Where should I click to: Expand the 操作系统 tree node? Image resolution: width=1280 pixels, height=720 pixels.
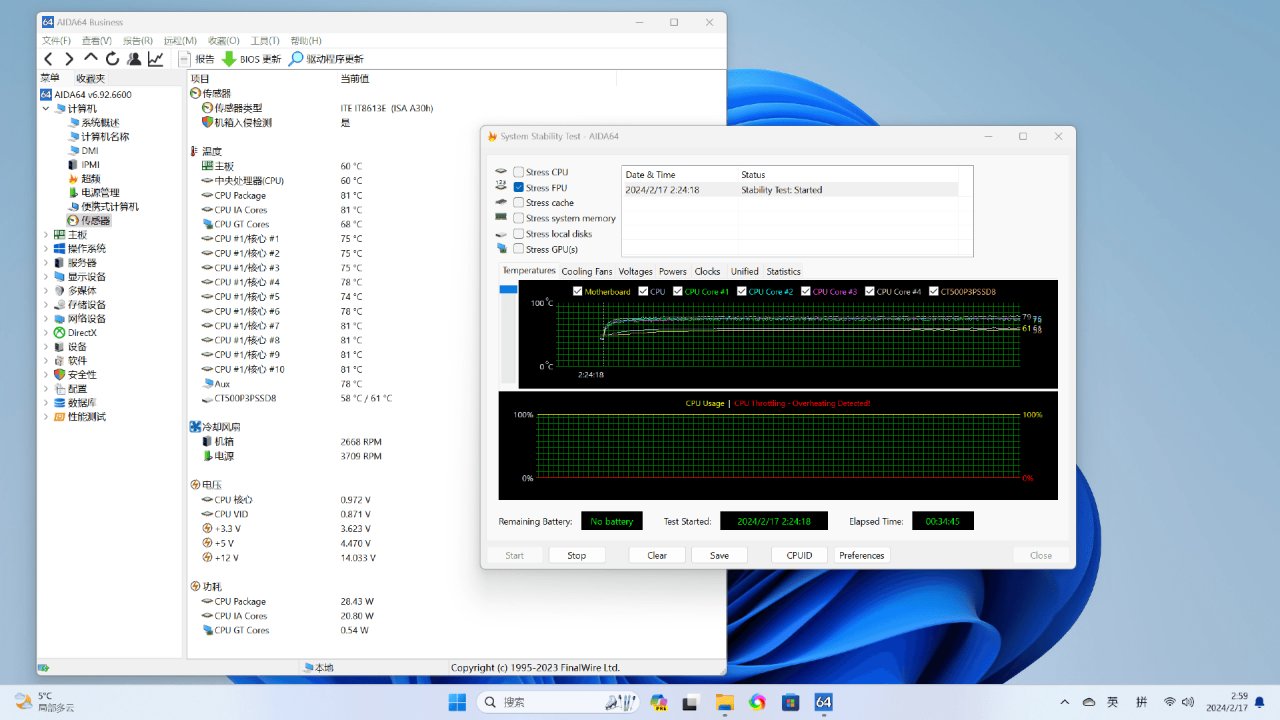(46, 248)
